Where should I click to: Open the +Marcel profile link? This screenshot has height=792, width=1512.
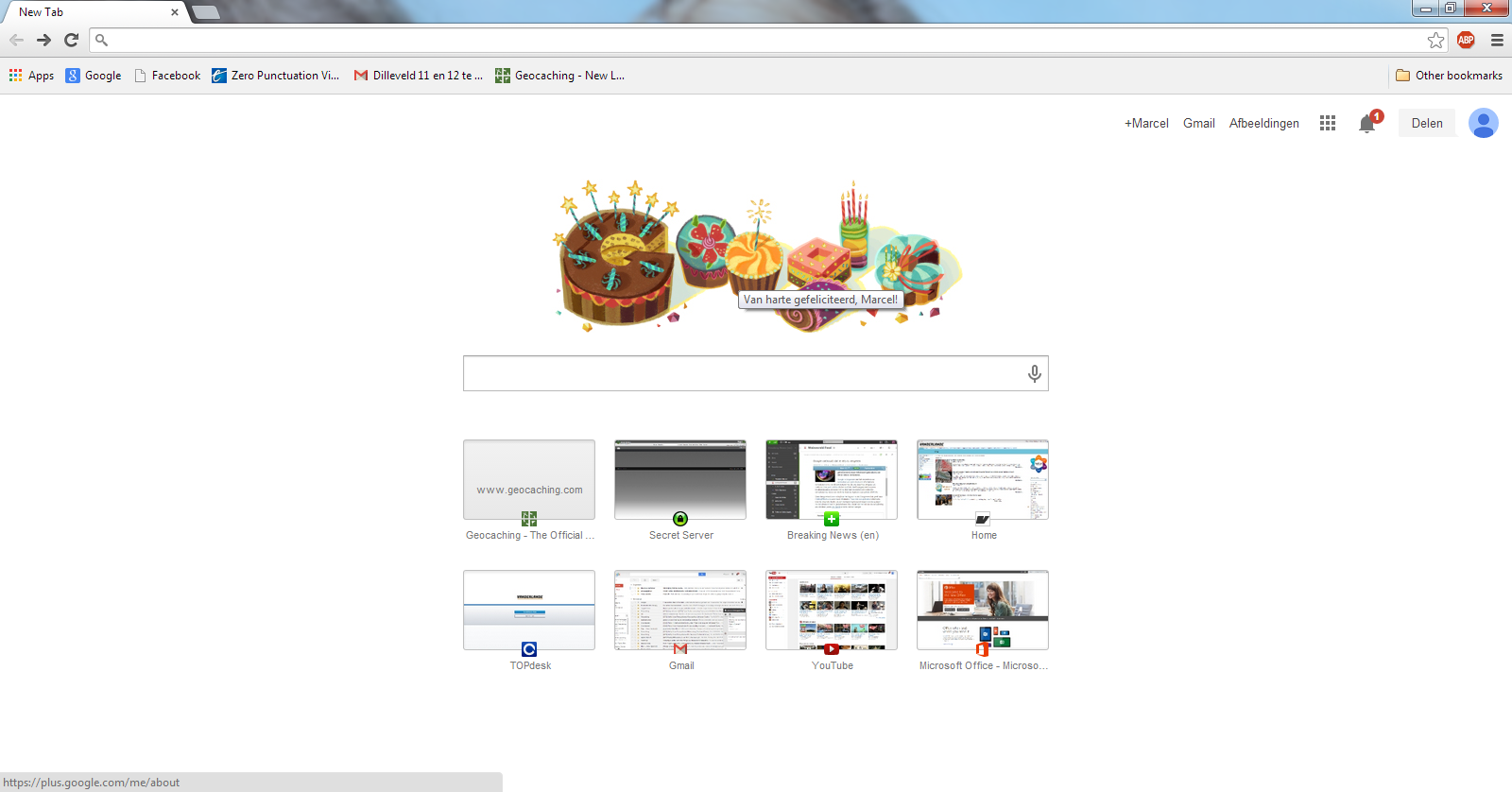coord(1145,123)
